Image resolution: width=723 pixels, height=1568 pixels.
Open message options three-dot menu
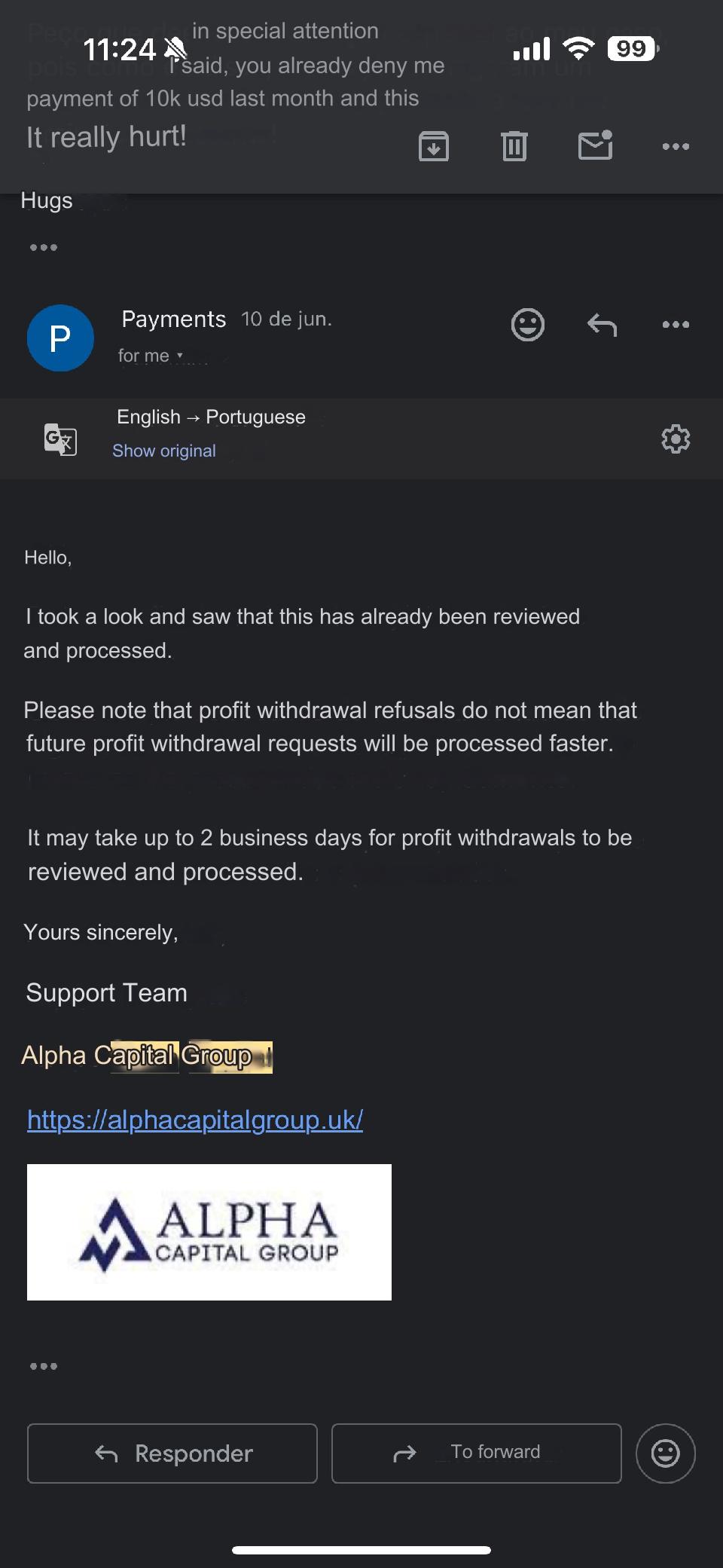[676, 325]
